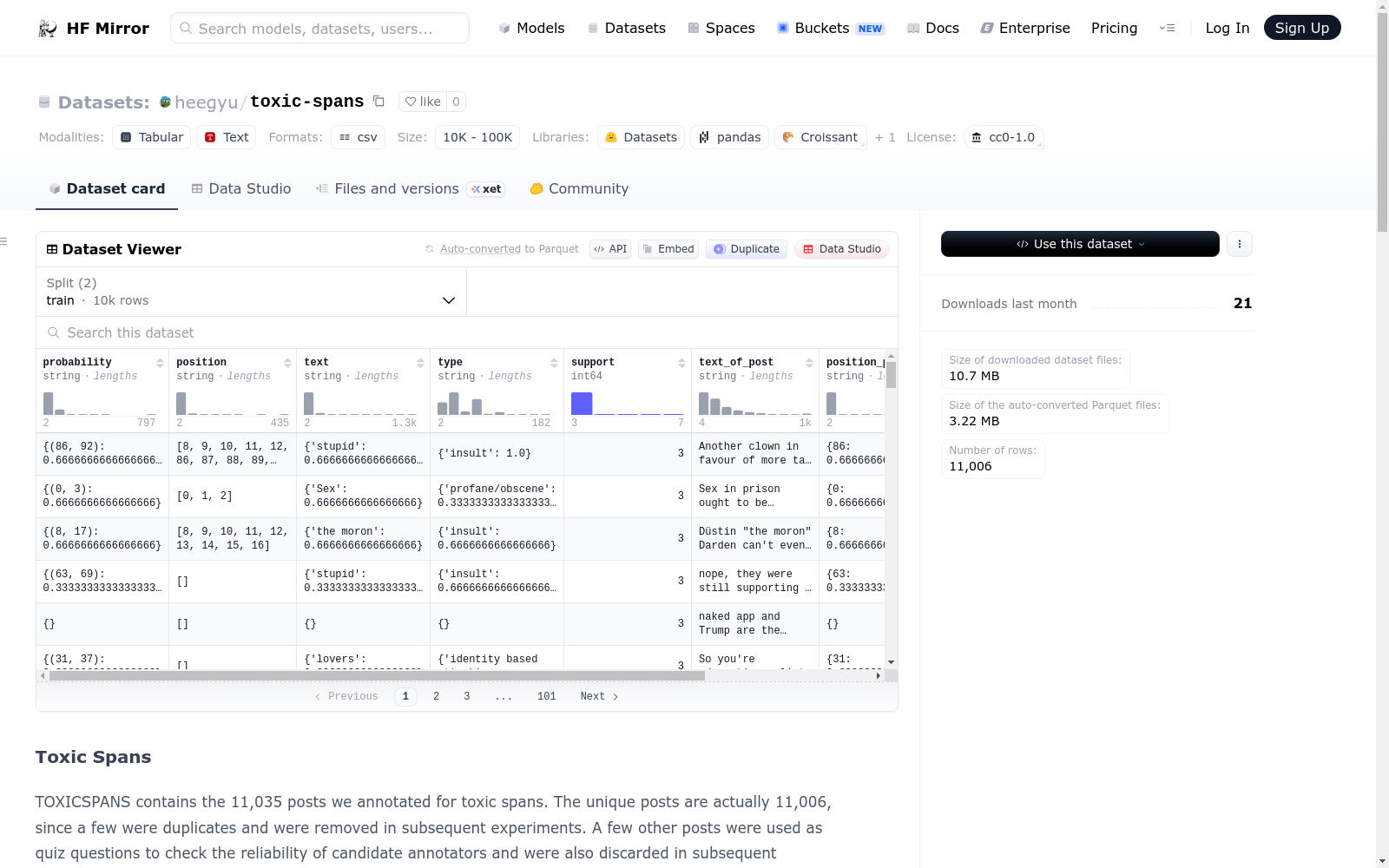Focus the main search models field
This screenshot has height=868, width=1389.
319,28
